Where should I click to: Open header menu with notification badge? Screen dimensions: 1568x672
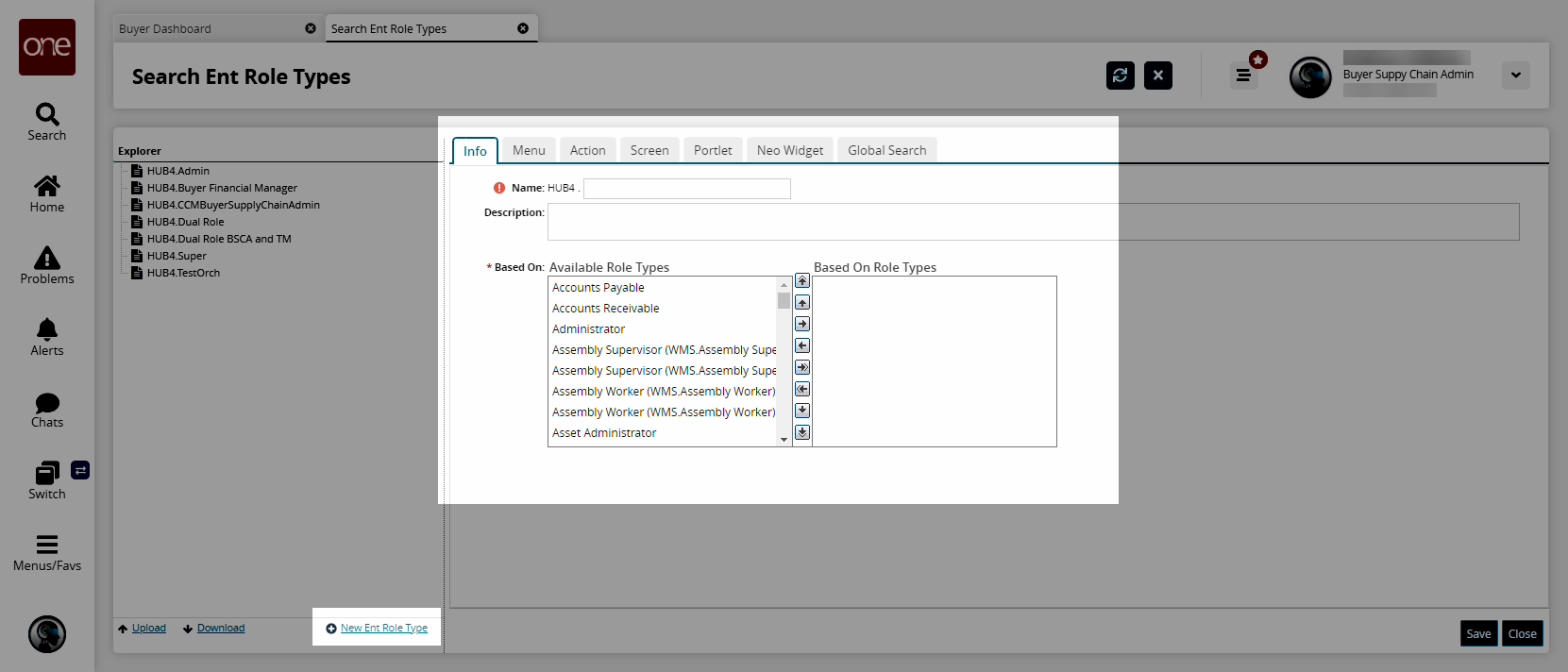pyautogui.click(x=1243, y=76)
